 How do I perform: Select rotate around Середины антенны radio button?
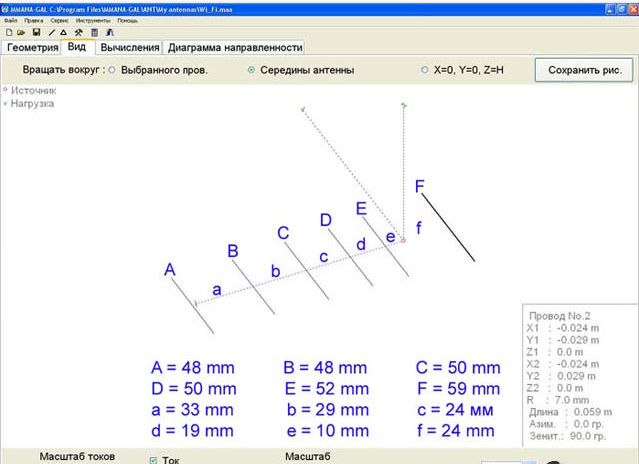251,70
